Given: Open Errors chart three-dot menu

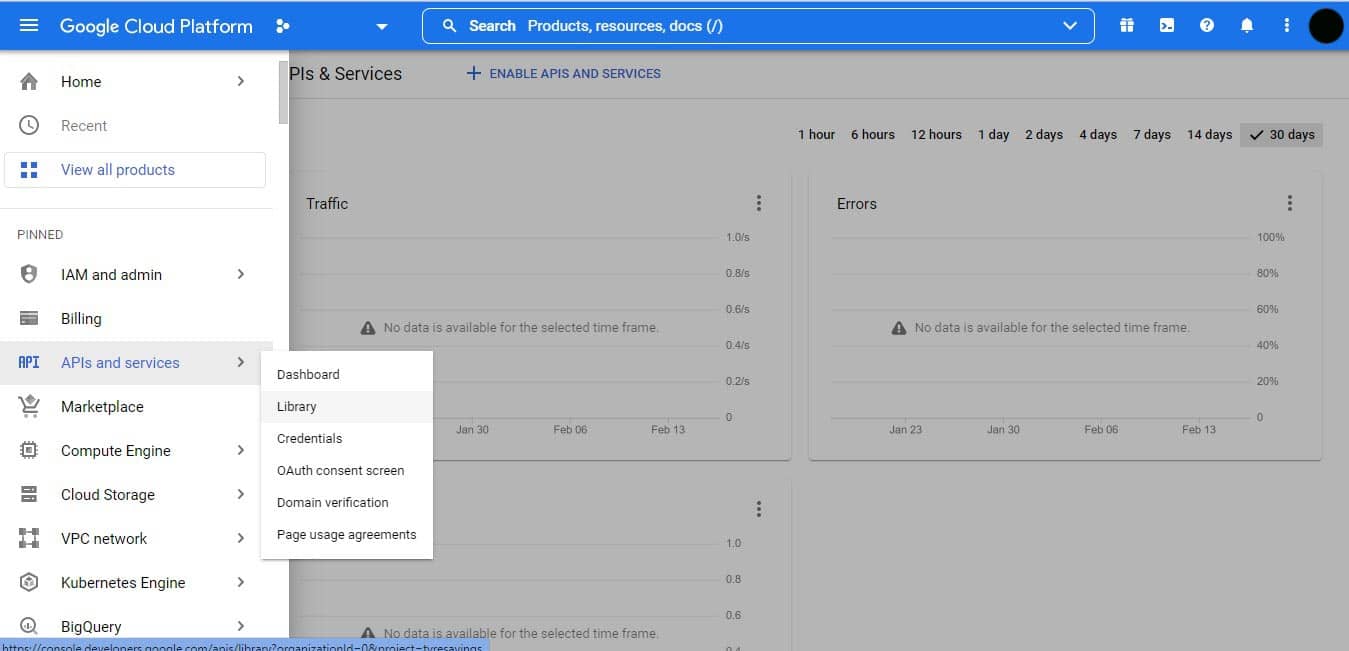Looking at the screenshot, I should (x=1290, y=204).
